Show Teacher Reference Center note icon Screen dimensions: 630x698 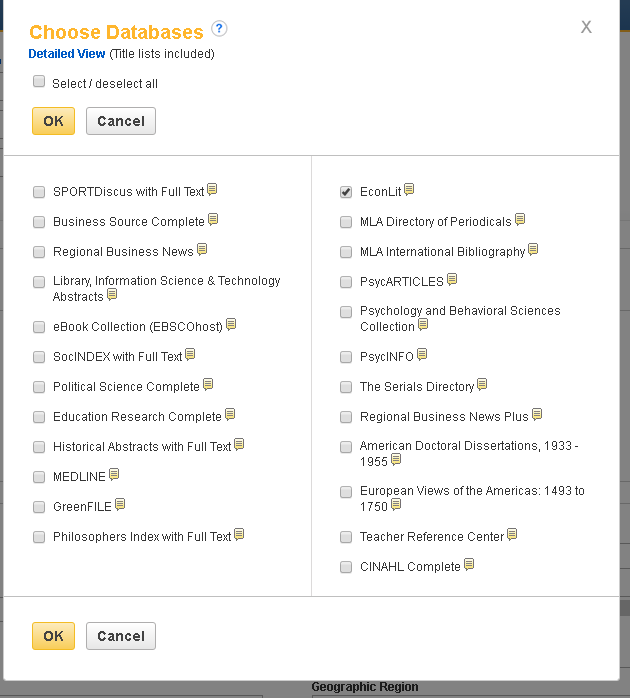pyautogui.click(x=512, y=534)
